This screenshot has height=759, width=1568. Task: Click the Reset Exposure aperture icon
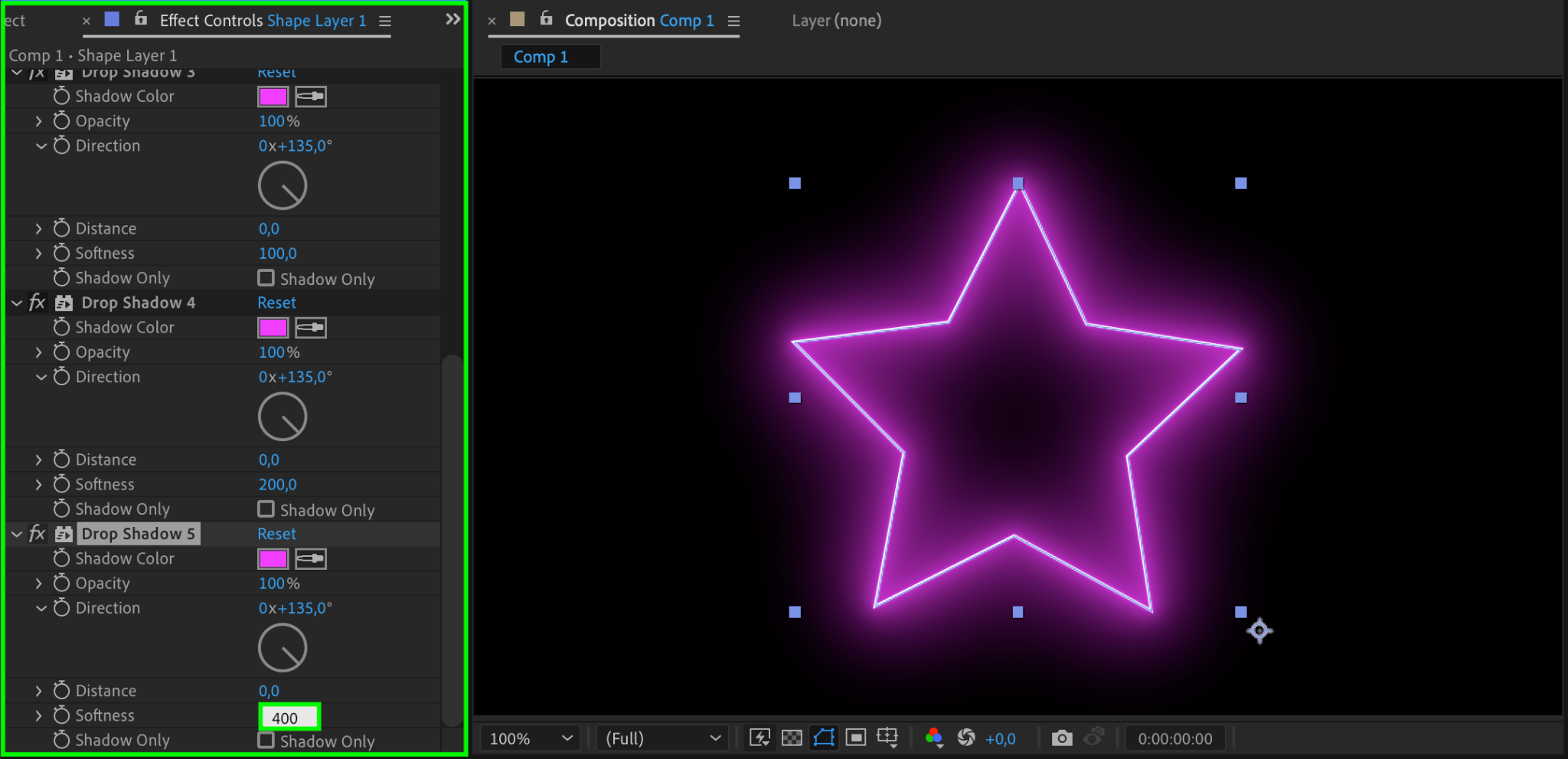966,738
